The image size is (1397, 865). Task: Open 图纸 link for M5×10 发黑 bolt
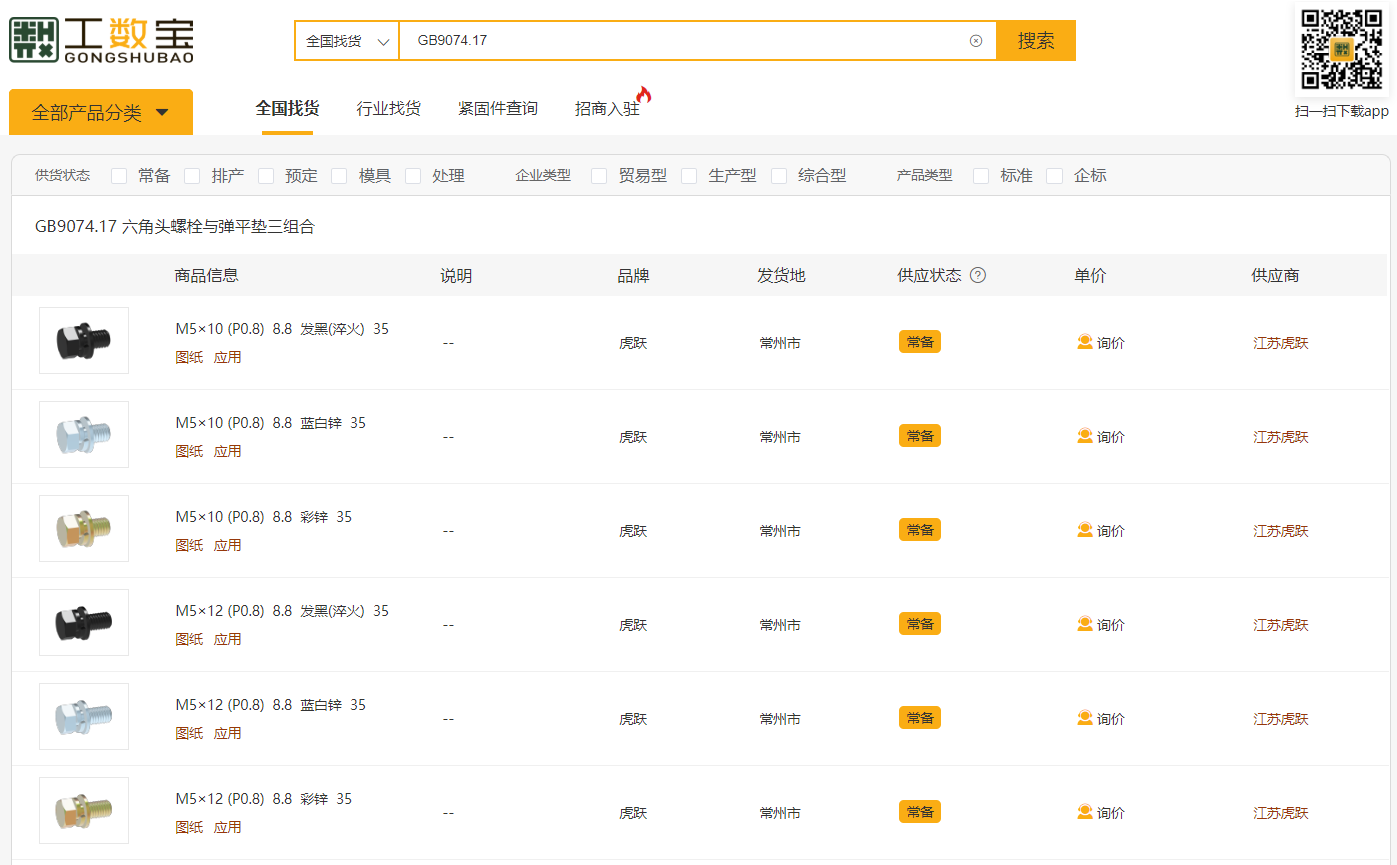pyautogui.click(x=189, y=358)
